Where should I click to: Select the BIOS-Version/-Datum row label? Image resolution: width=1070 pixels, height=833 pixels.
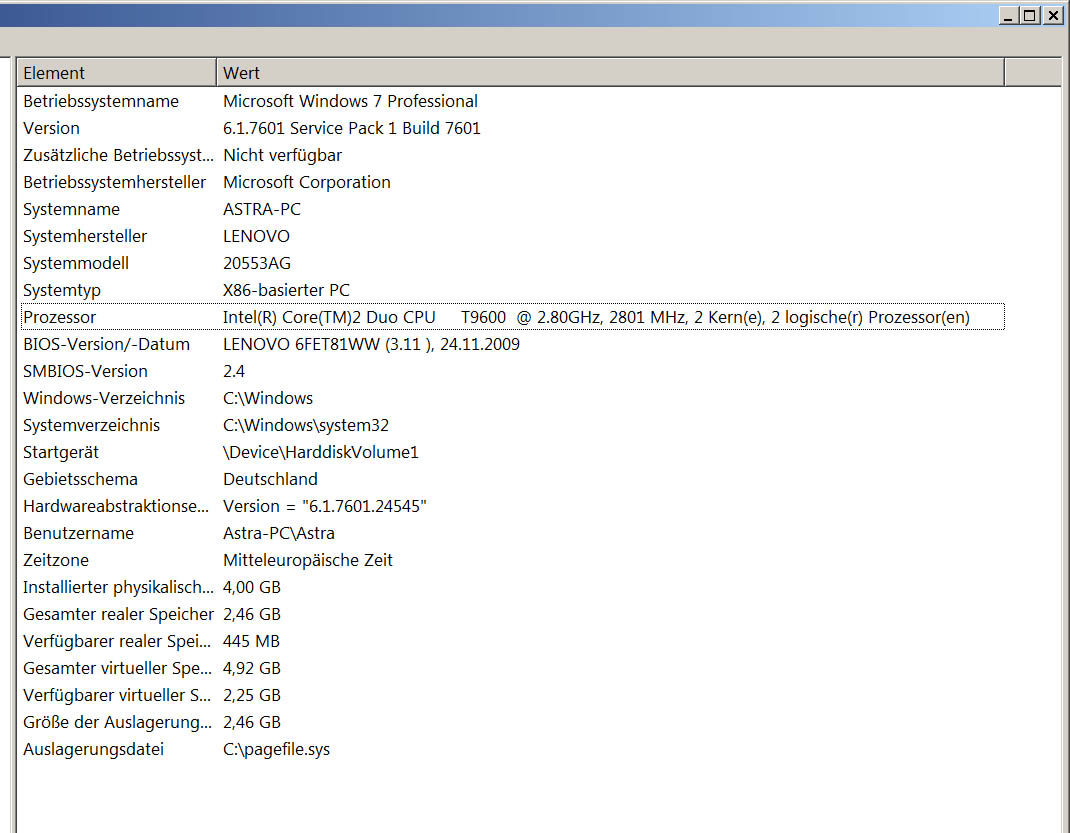pos(106,345)
